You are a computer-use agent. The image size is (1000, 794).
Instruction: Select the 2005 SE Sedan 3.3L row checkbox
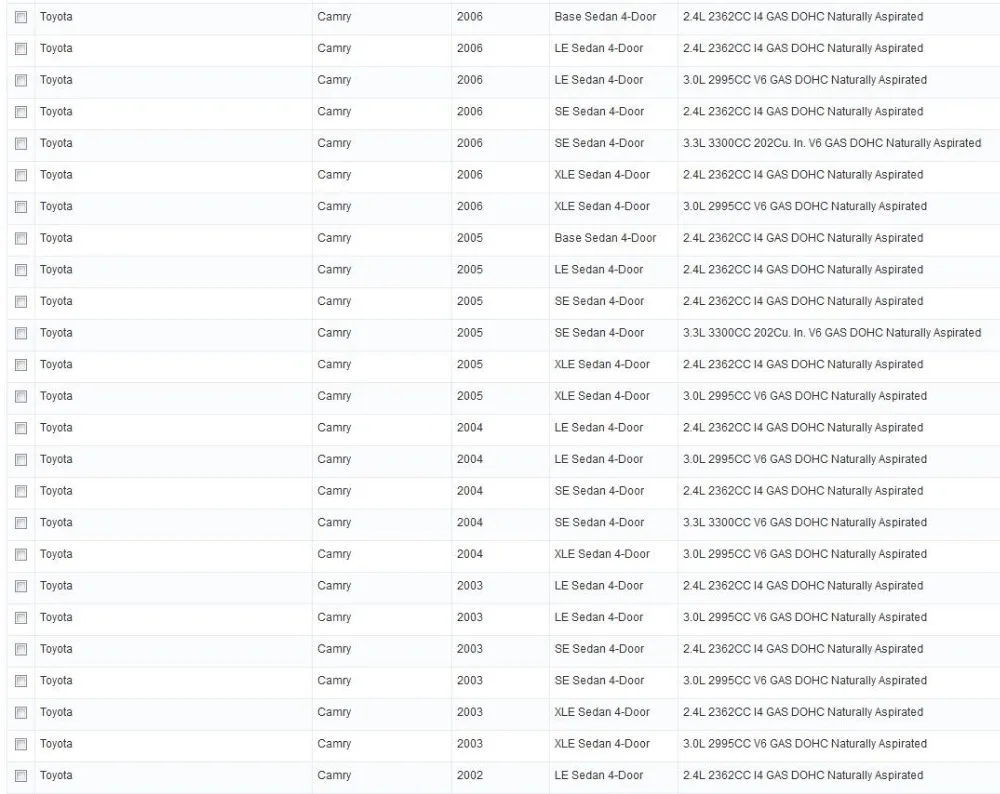(x=21, y=334)
